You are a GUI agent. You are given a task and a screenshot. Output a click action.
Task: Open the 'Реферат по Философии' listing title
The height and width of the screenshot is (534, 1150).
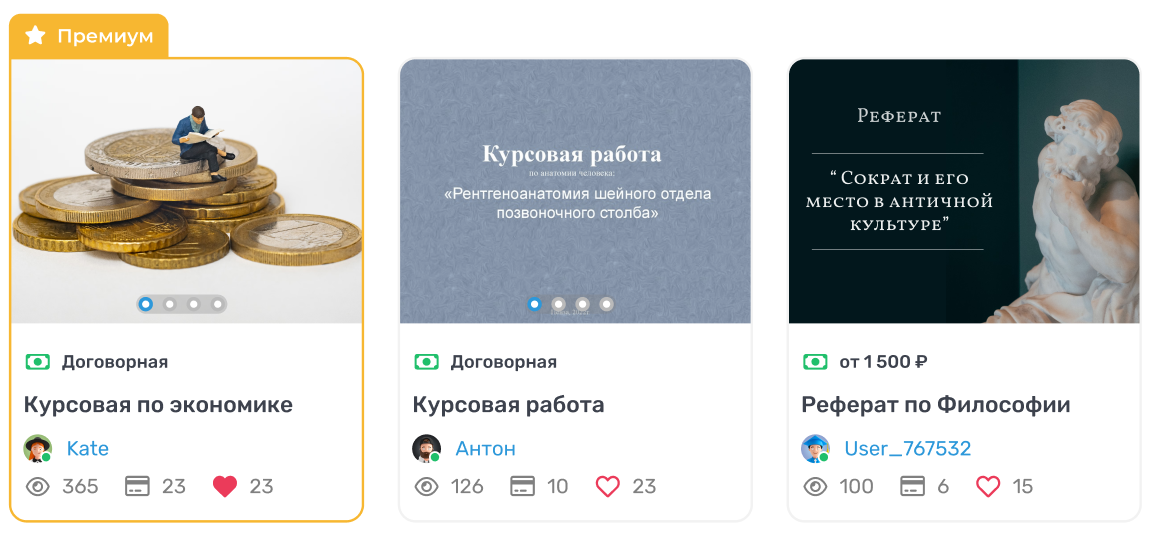tap(936, 405)
